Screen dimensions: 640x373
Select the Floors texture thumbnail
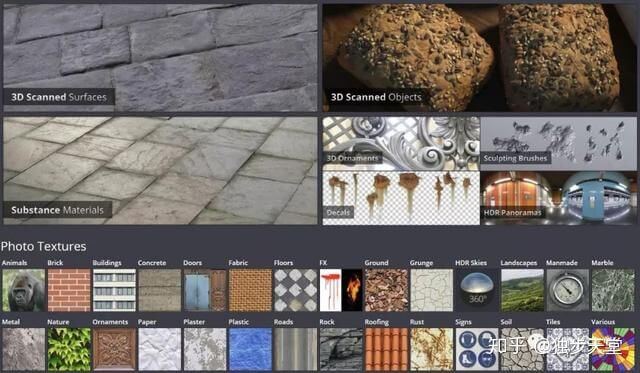tap(296, 290)
